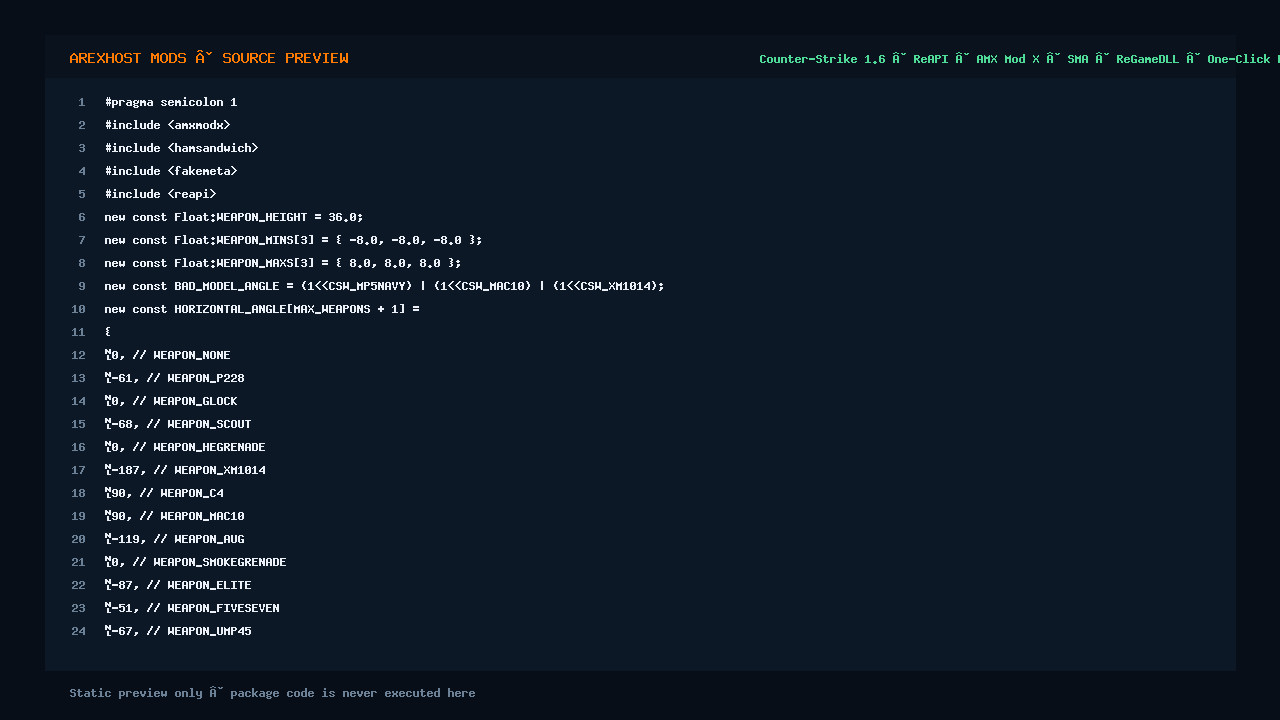Select the '-61, // WEAPON_P228' entry
This screenshot has width=1280, height=720.
[x=175, y=378]
